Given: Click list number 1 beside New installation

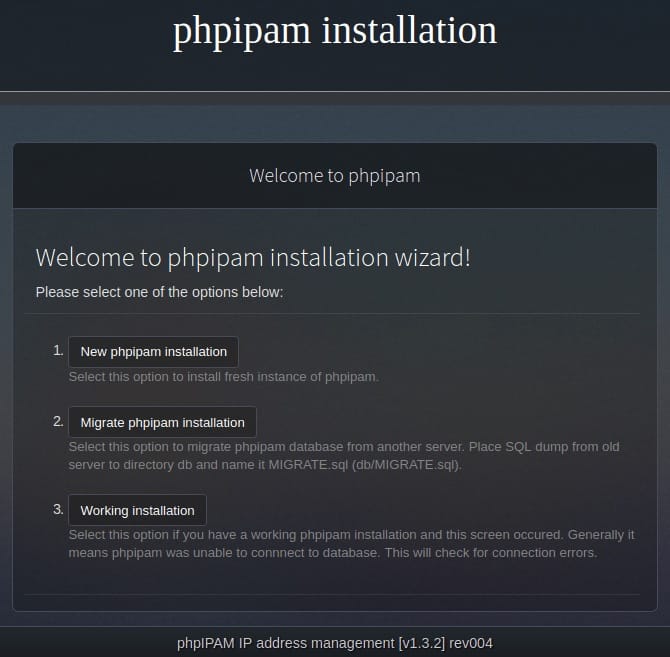Looking at the screenshot, I should 58,351.
